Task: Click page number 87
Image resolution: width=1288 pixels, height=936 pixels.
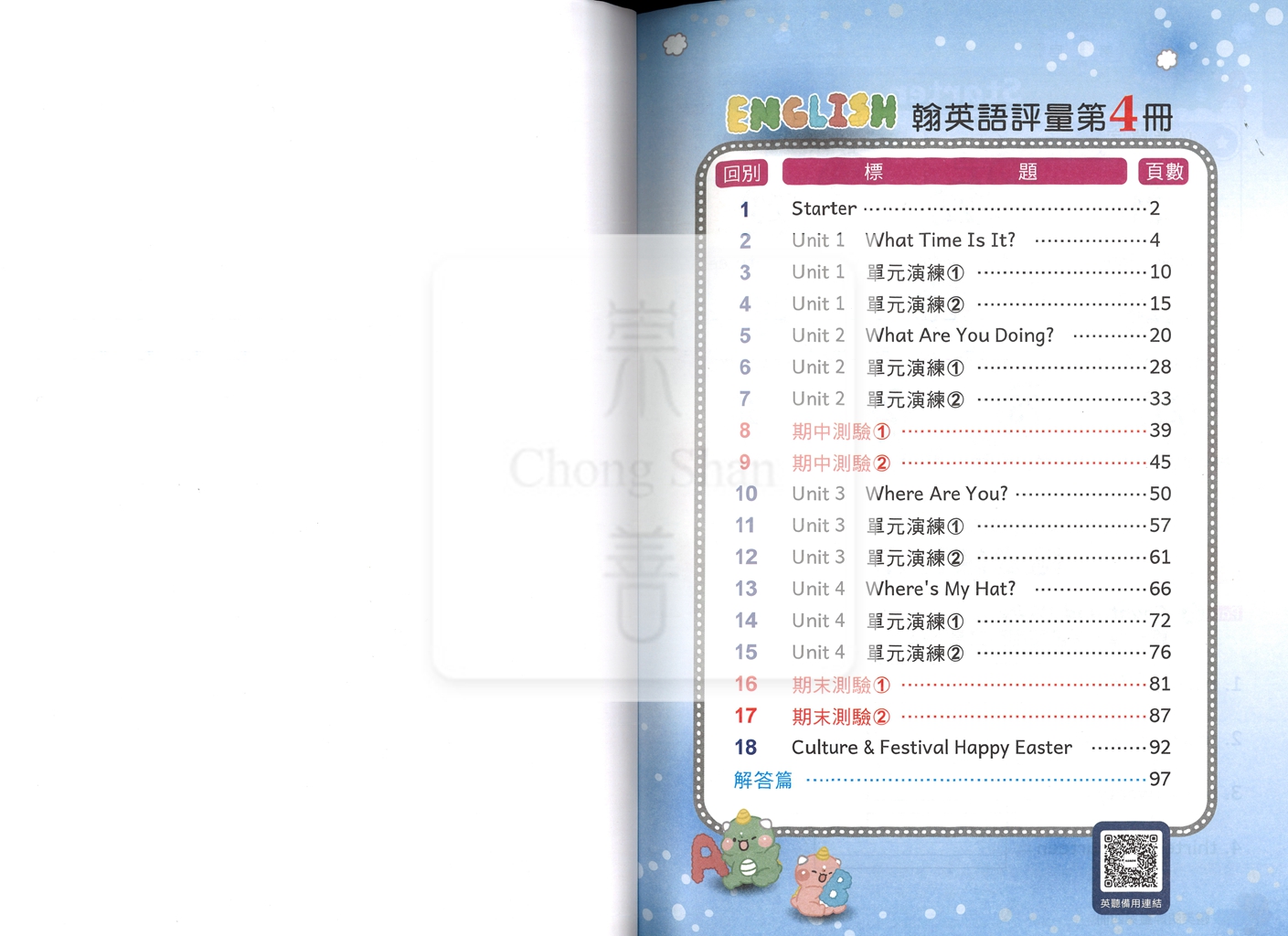Action: point(1160,716)
